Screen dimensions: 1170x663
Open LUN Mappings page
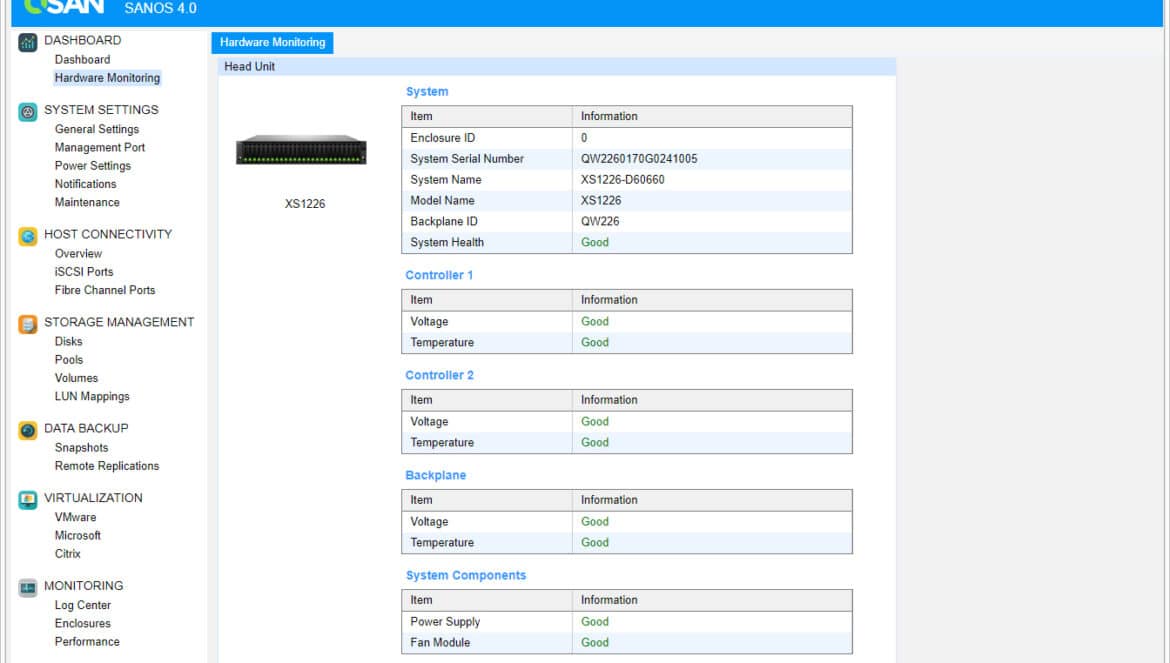(92, 397)
